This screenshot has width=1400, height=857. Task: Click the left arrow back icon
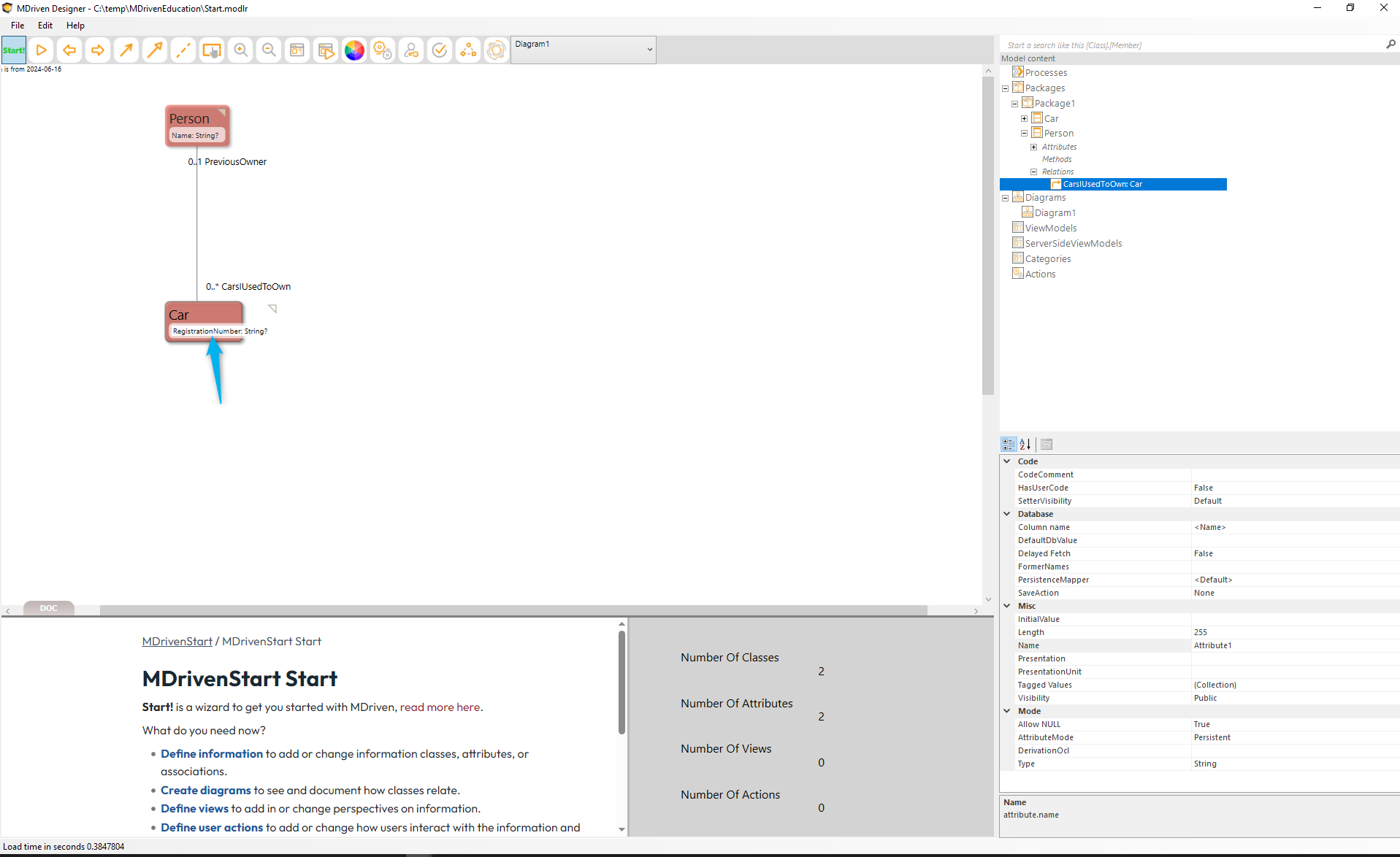[69, 50]
